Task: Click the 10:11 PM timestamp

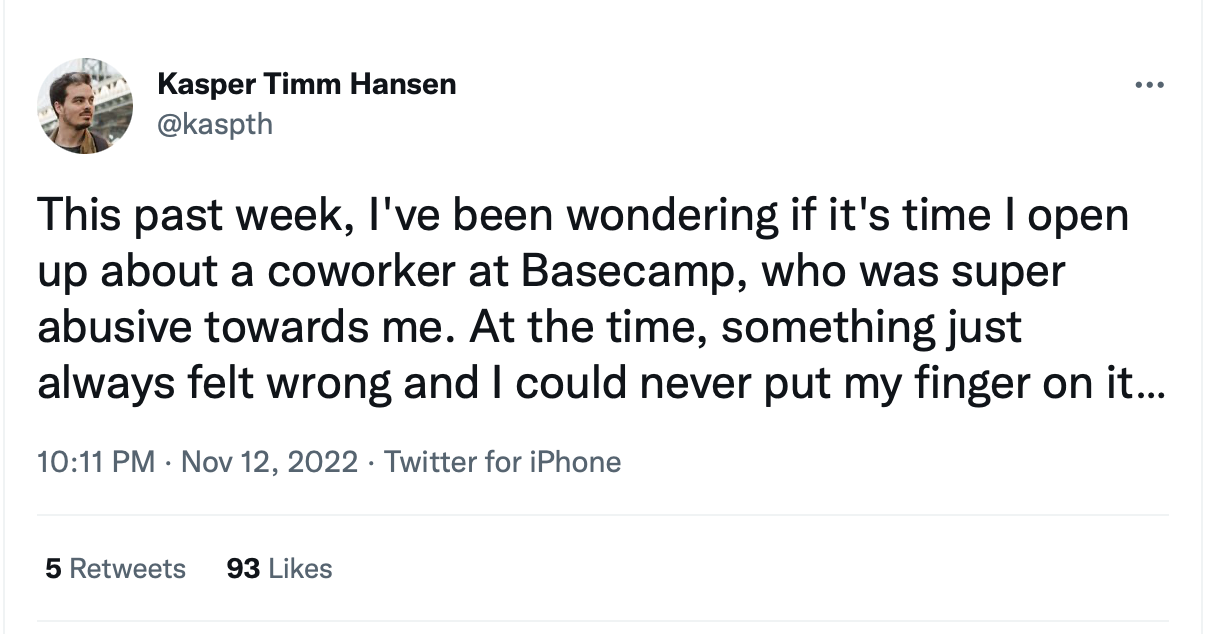Action: [x=96, y=462]
